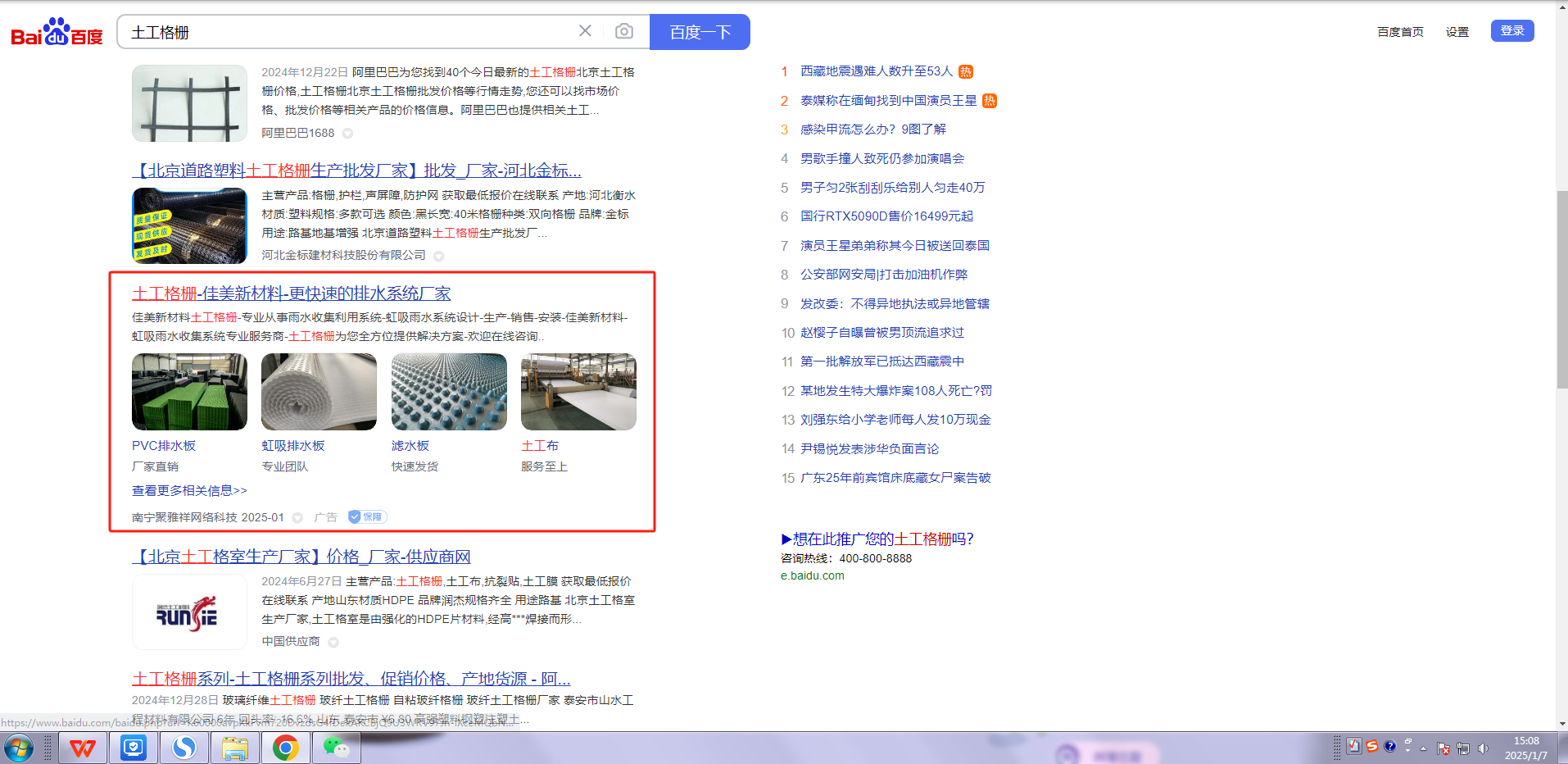Open 土工格栅系列-土工格栅系列批发 result title
The image size is (1568, 764).
(x=351, y=679)
